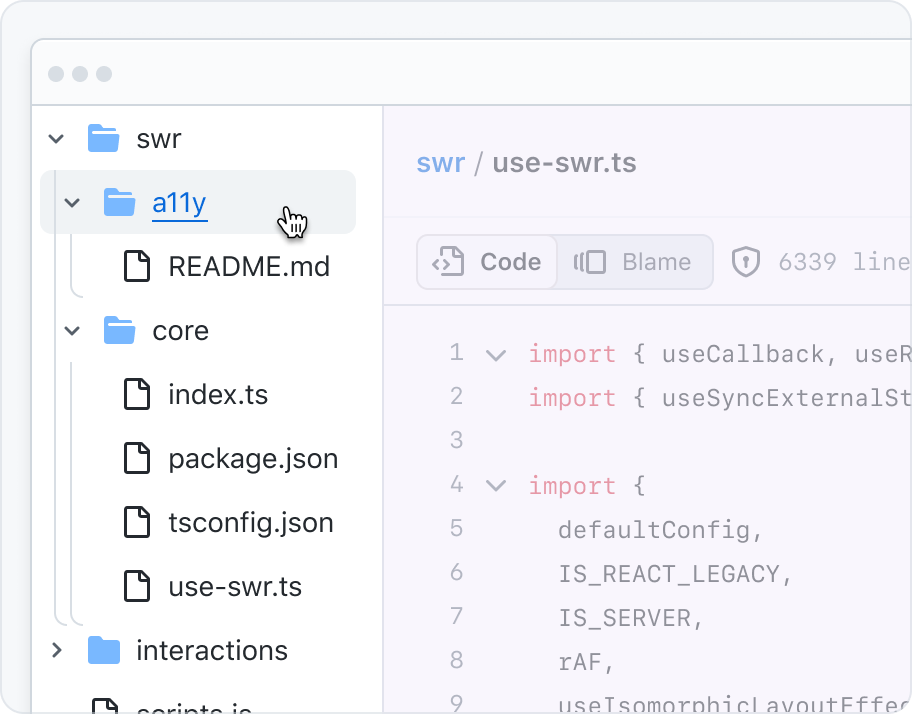Select line number 6

(x=457, y=573)
